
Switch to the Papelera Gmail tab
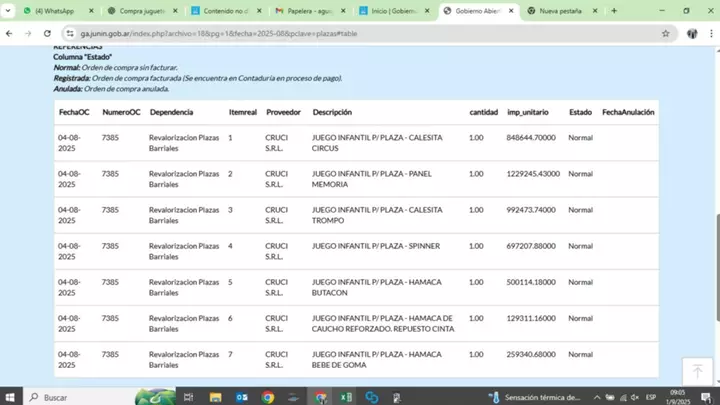(304, 11)
